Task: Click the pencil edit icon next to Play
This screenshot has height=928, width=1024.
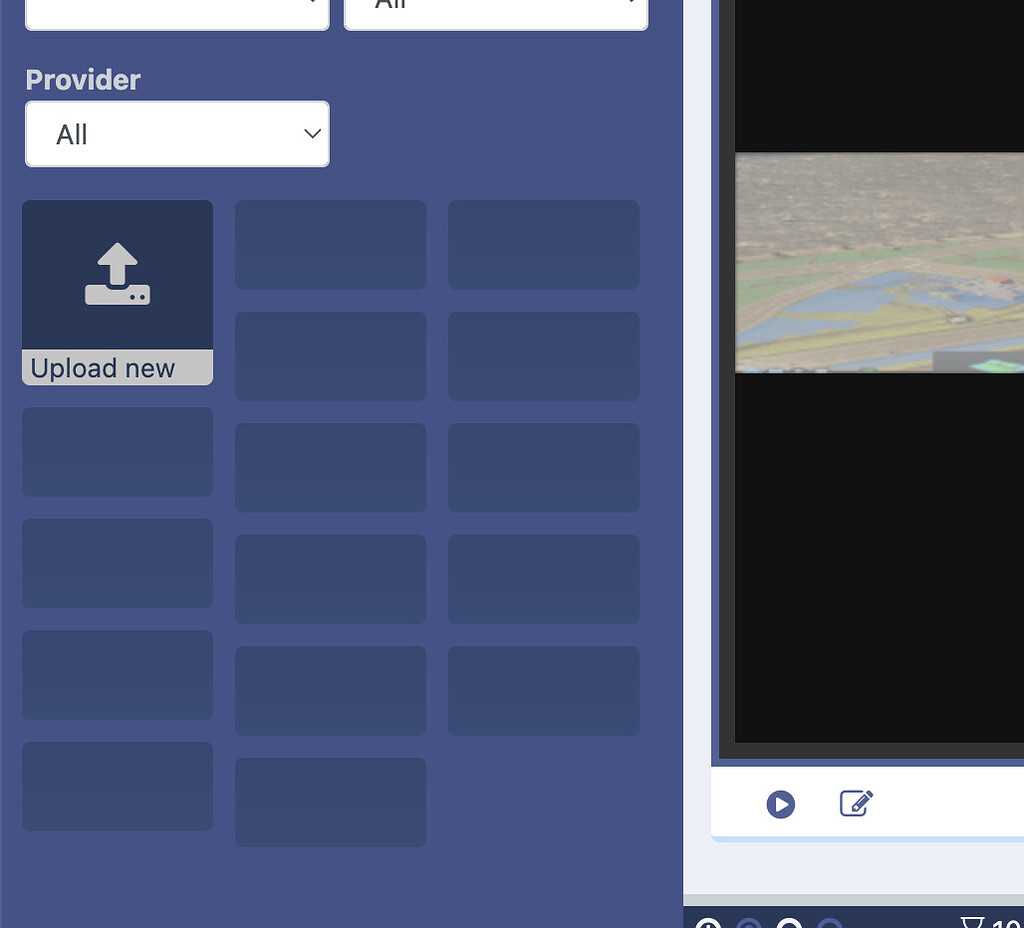Action: tap(855, 803)
